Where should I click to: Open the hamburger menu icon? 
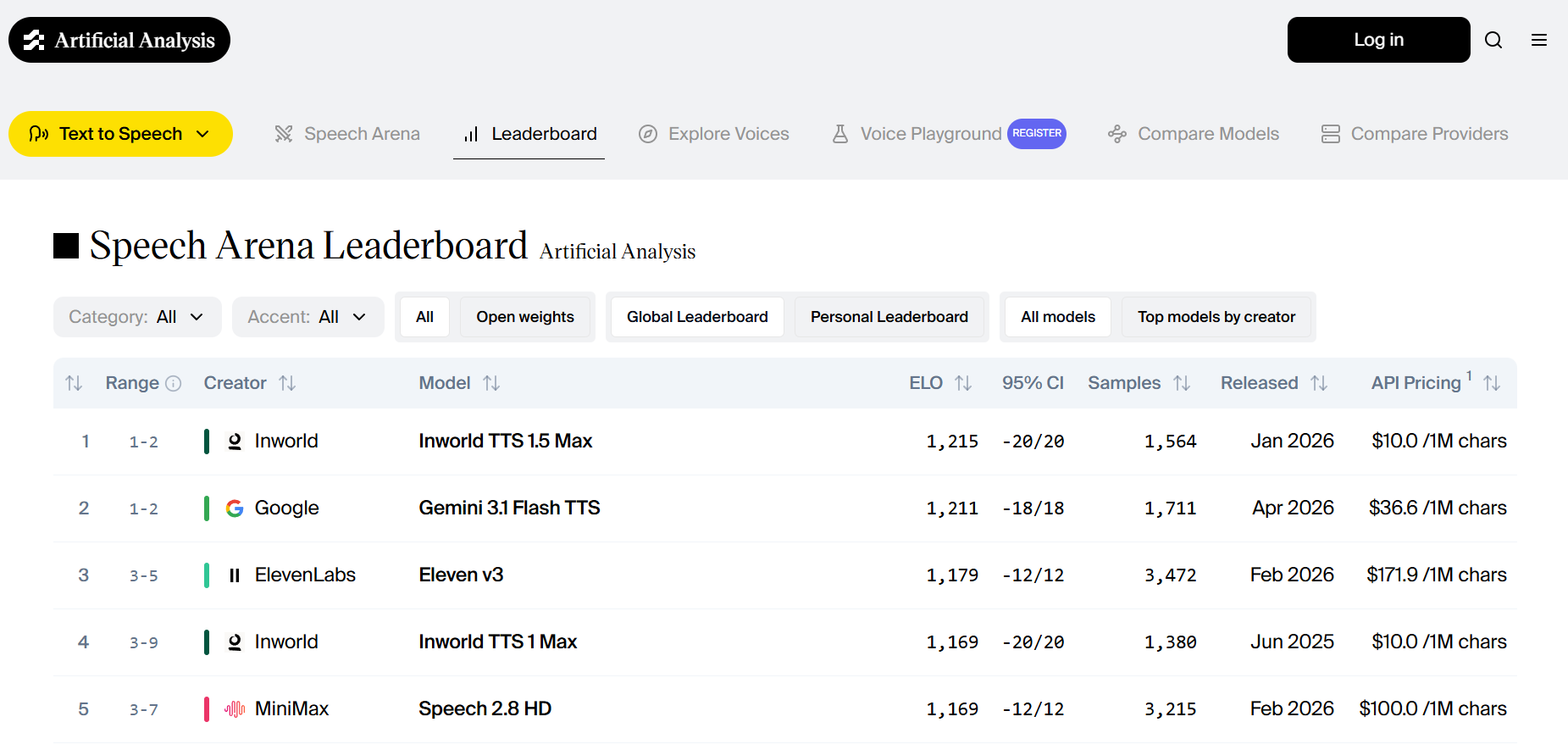pyautogui.click(x=1539, y=40)
